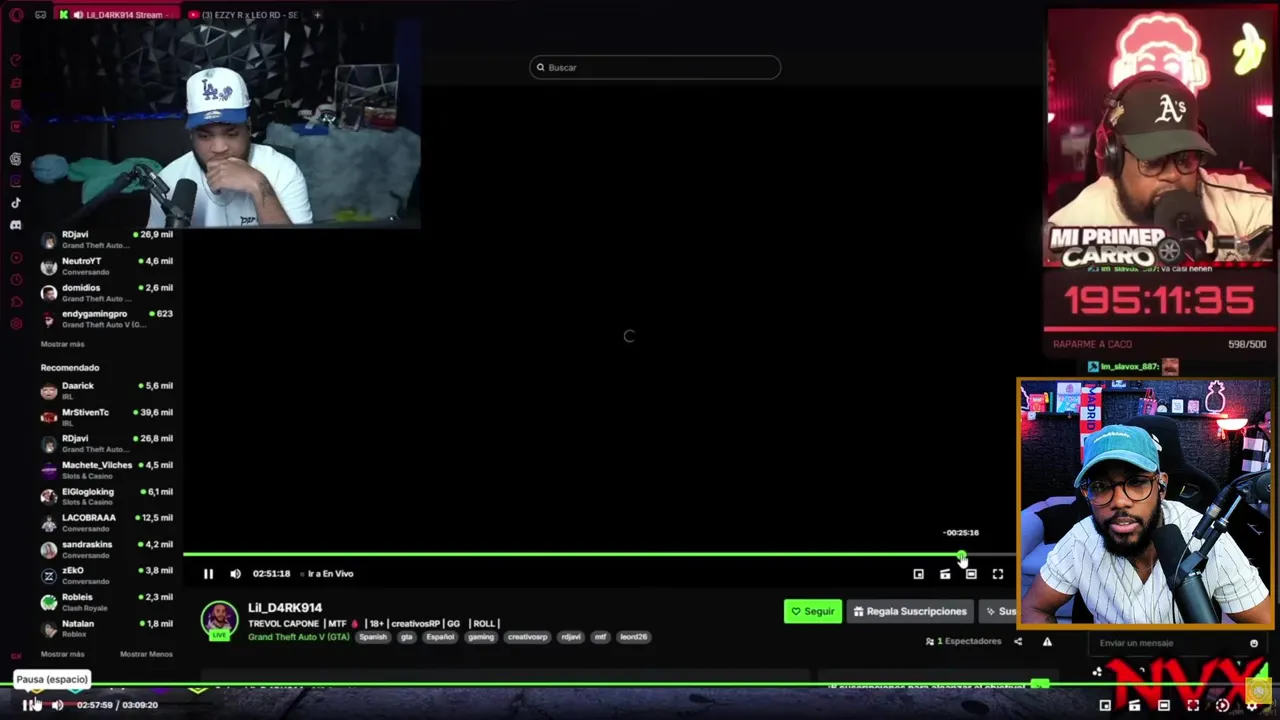Gift subs via Regala Suscripciones
The image size is (1280, 720).
pos(910,611)
